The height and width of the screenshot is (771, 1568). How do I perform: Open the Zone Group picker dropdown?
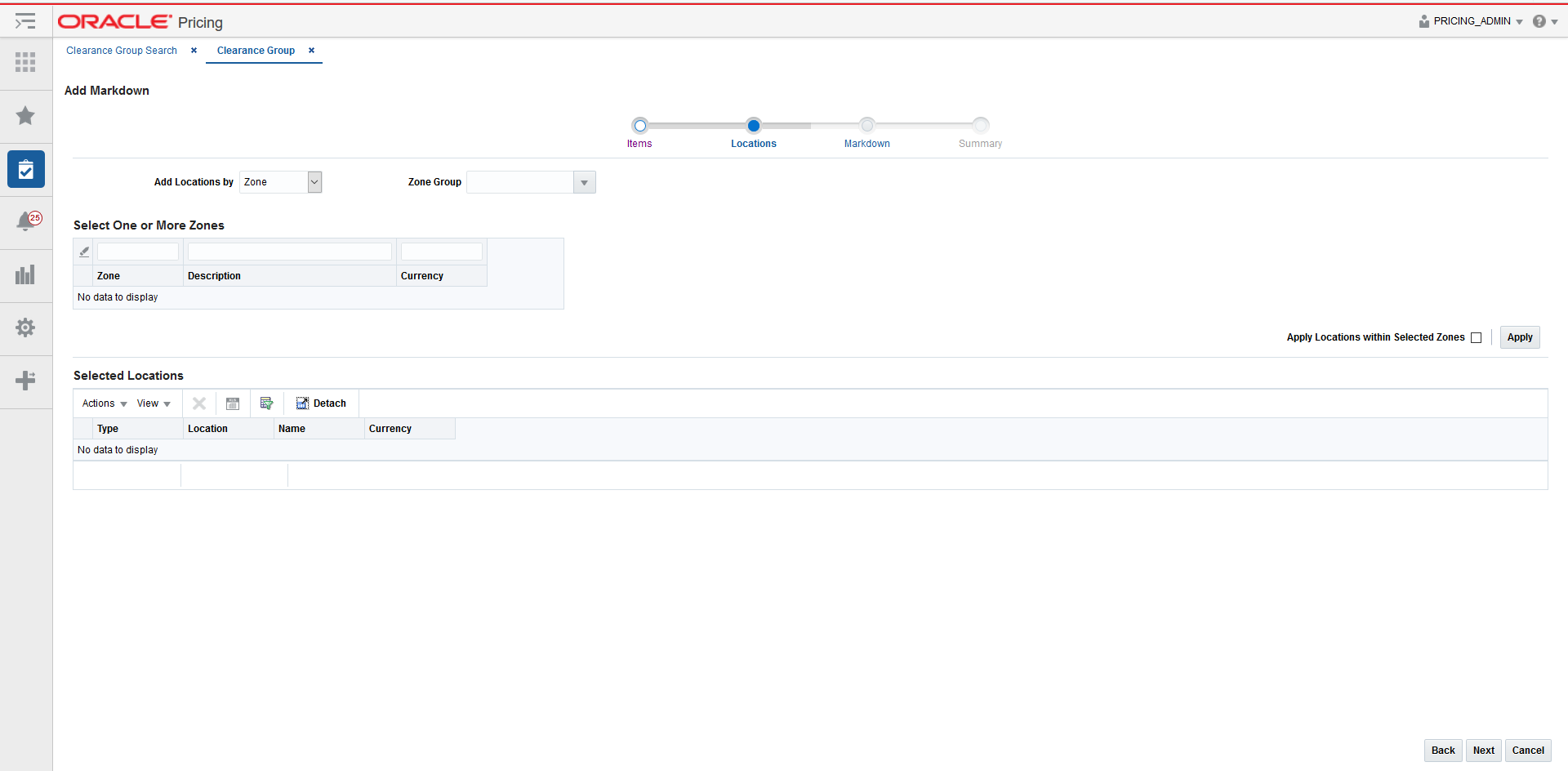(584, 181)
